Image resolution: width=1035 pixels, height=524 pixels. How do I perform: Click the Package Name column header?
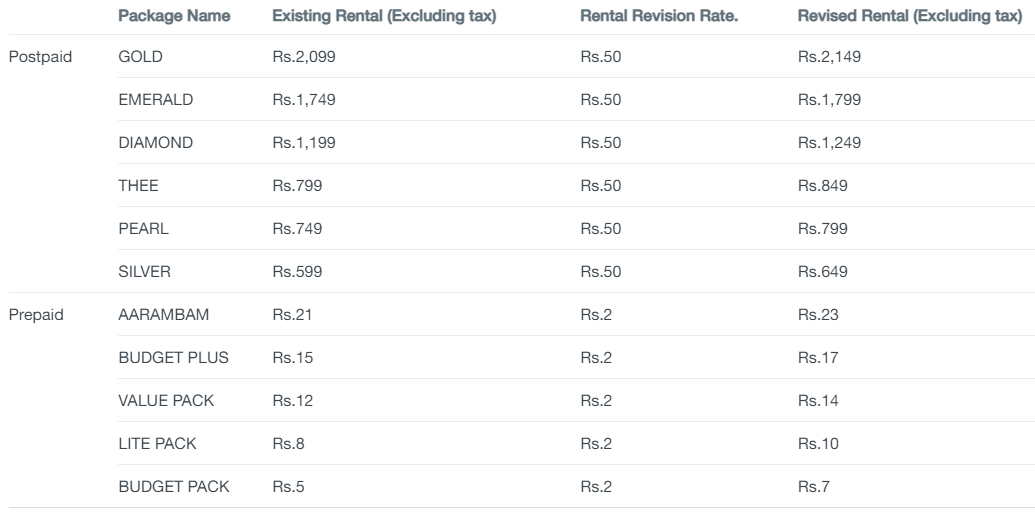pos(174,16)
